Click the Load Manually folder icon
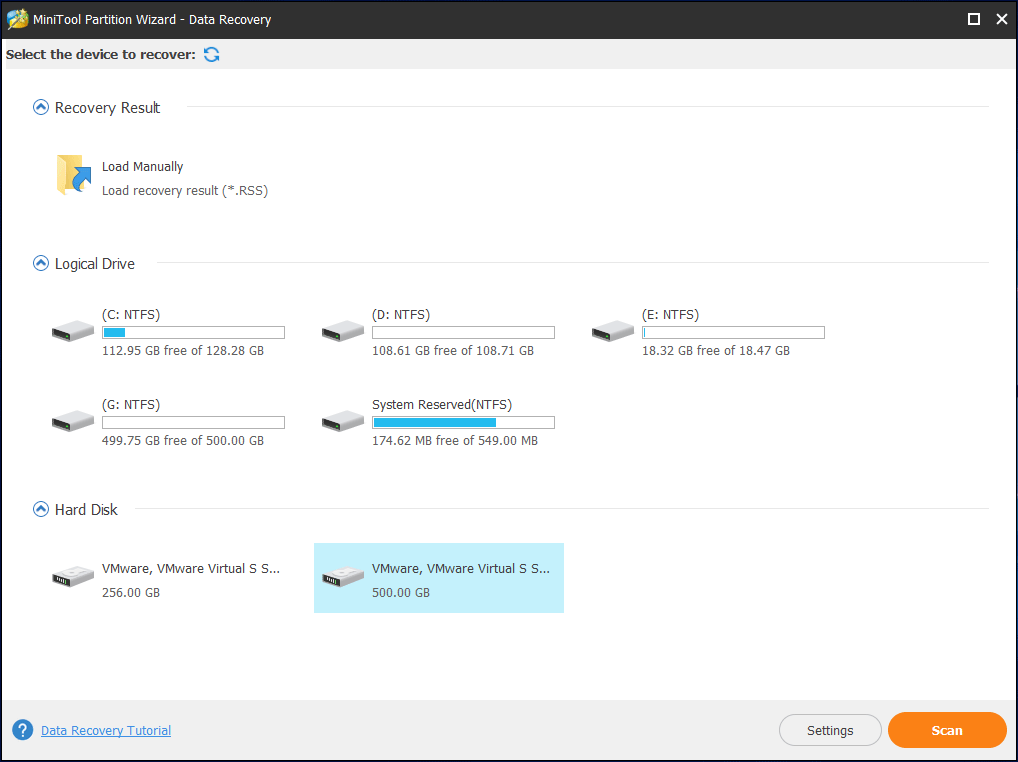Image resolution: width=1018 pixels, height=762 pixels. click(x=73, y=175)
